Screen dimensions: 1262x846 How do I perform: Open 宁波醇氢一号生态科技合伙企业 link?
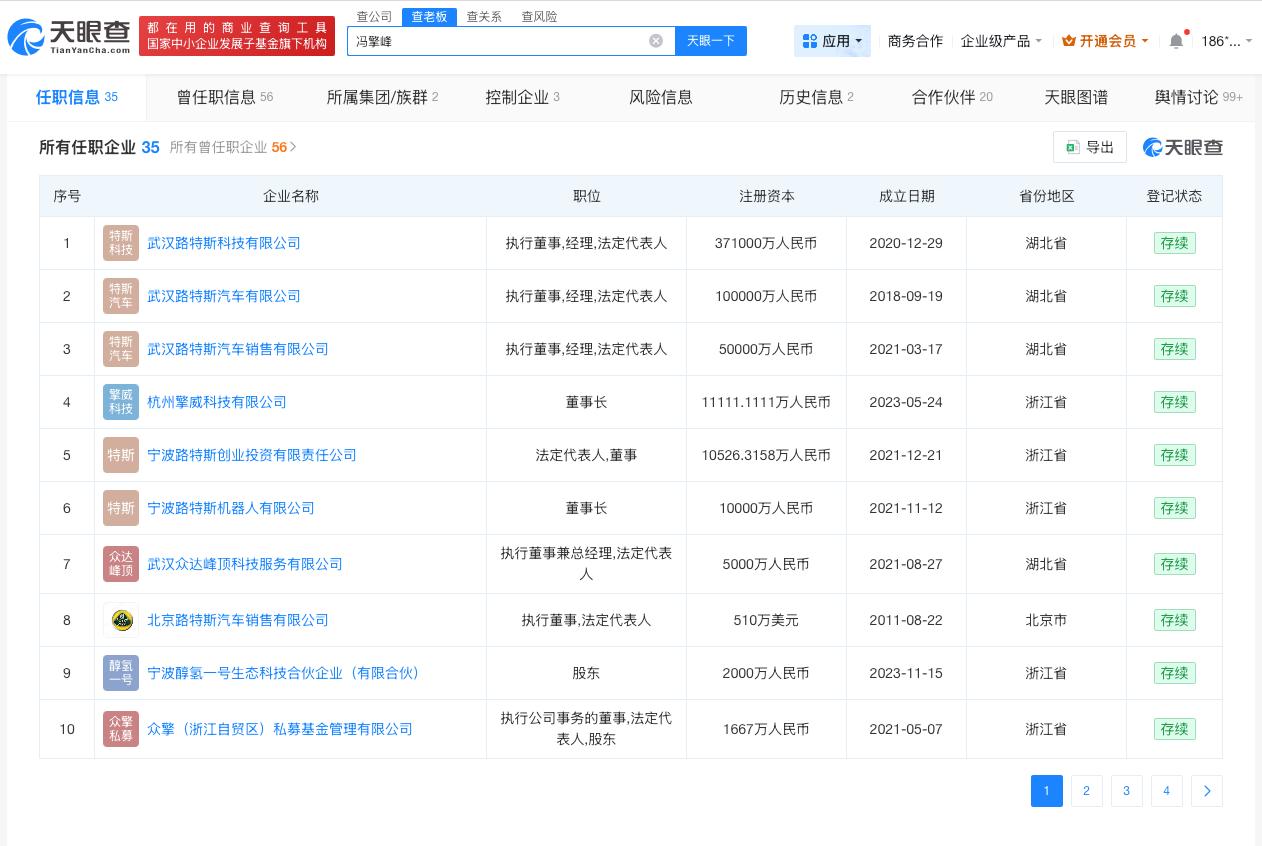[285, 673]
